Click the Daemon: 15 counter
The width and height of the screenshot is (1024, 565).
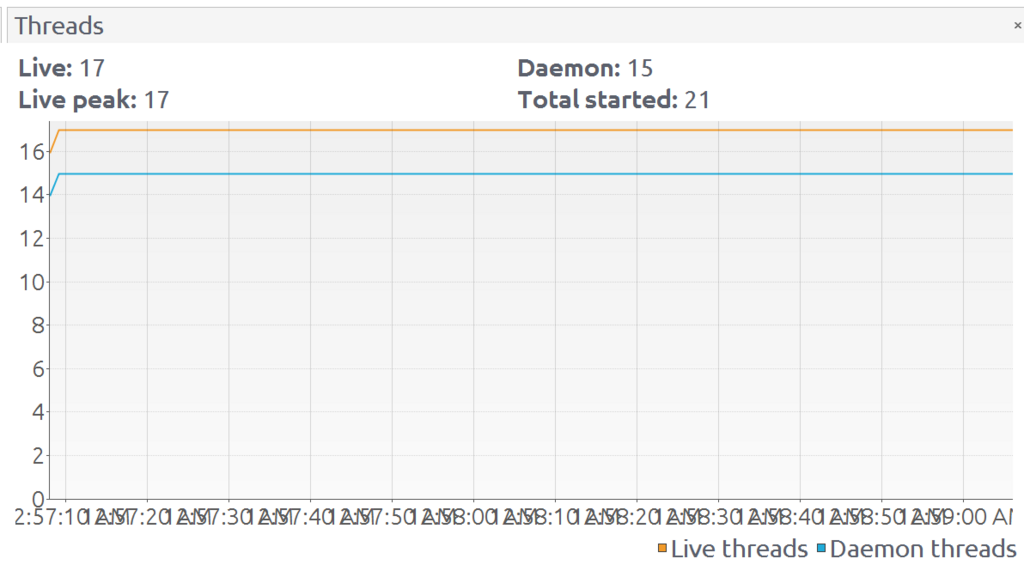tap(585, 68)
